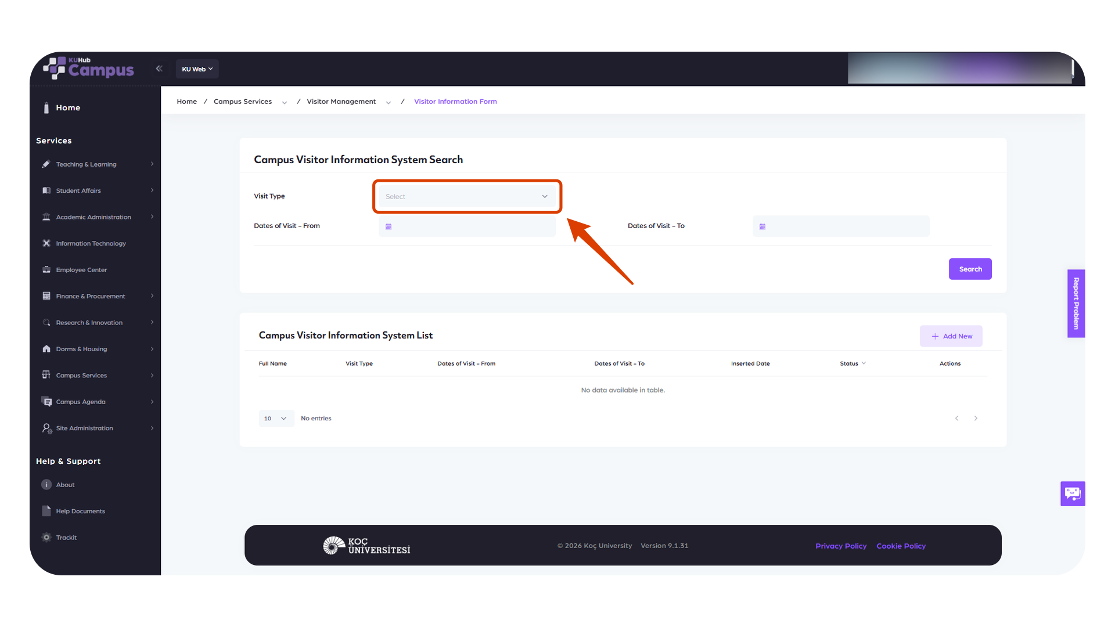
Task: Open the chat support icon
Action: tap(1072, 493)
